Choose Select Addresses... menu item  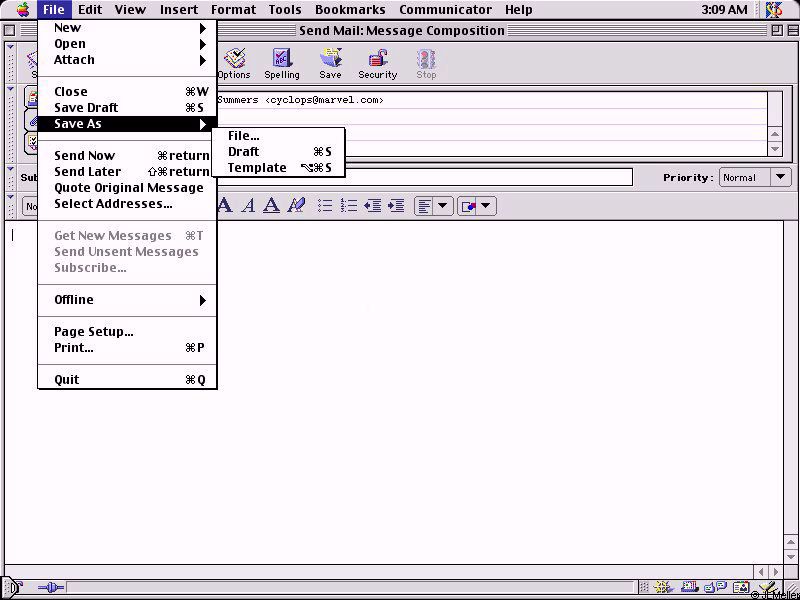(128, 204)
